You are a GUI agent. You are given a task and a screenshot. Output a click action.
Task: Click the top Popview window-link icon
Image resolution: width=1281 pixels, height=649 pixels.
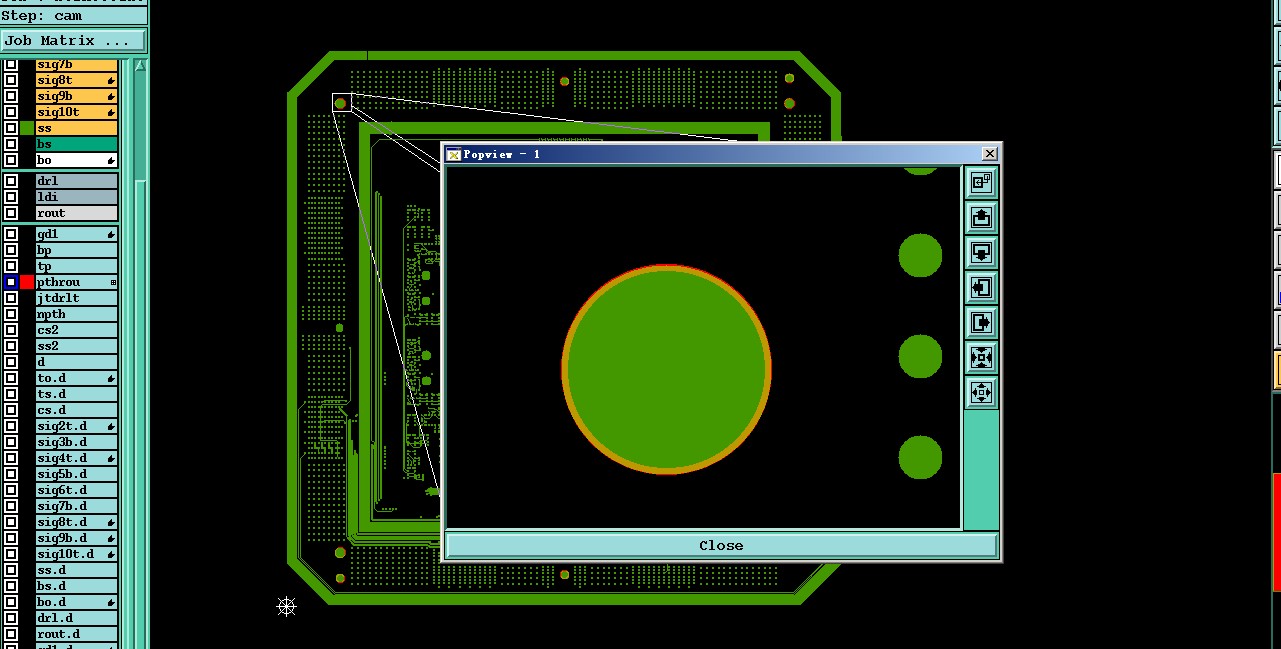981,182
